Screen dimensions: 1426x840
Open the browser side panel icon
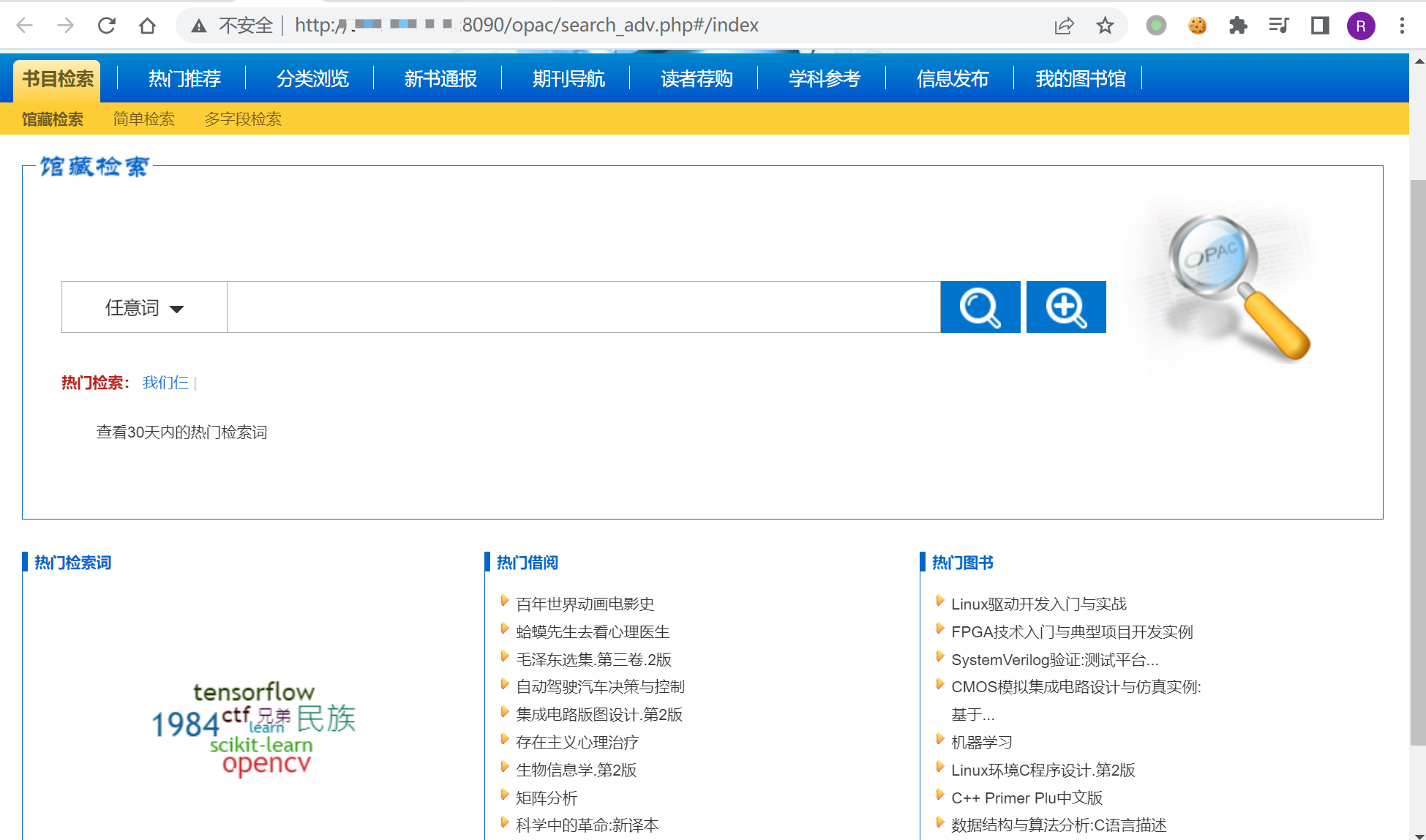(1320, 26)
